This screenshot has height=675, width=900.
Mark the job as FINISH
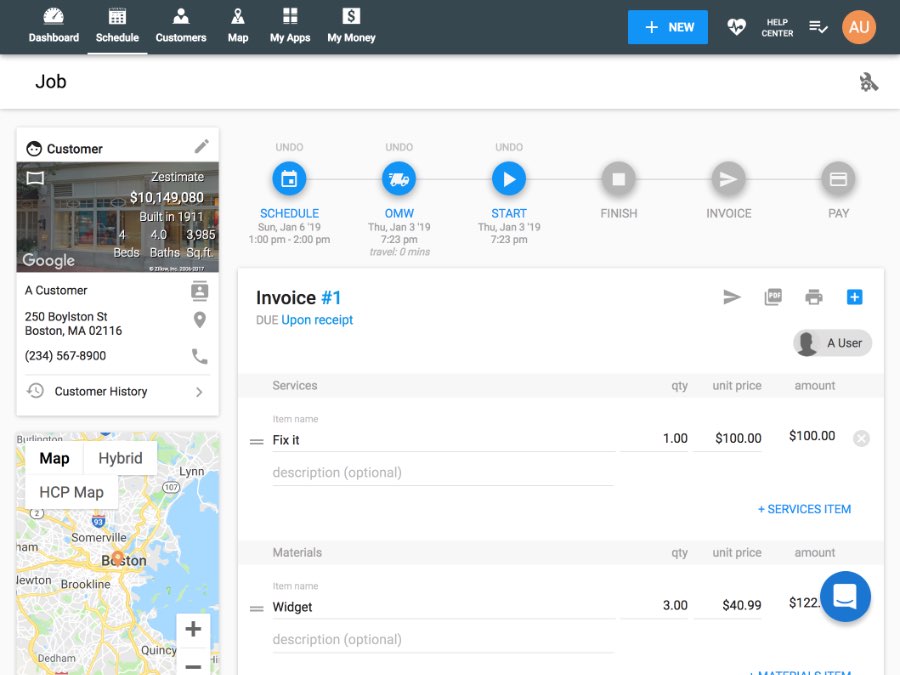(x=618, y=179)
